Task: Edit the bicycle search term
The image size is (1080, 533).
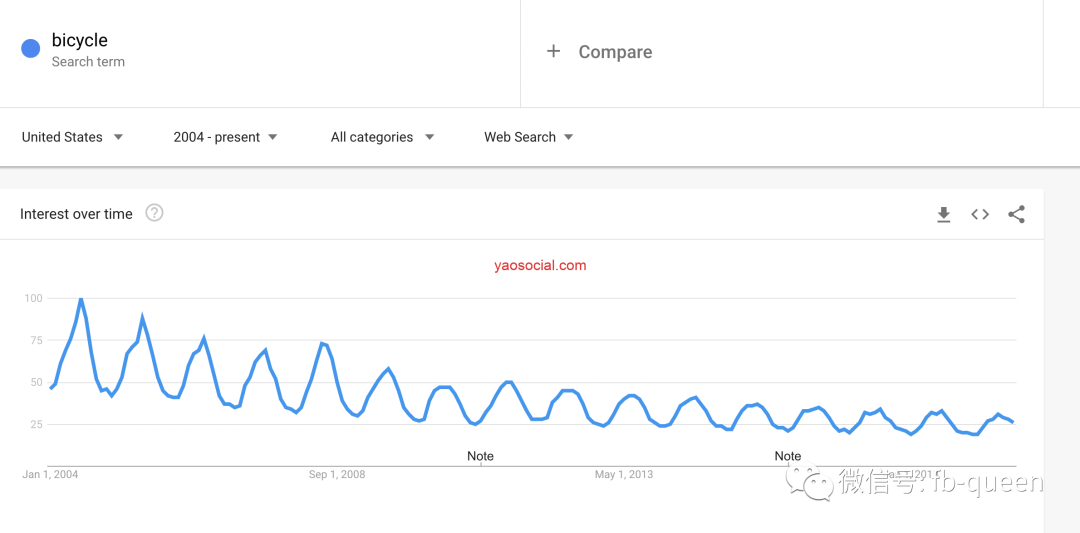Action: pyautogui.click(x=80, y=41)
